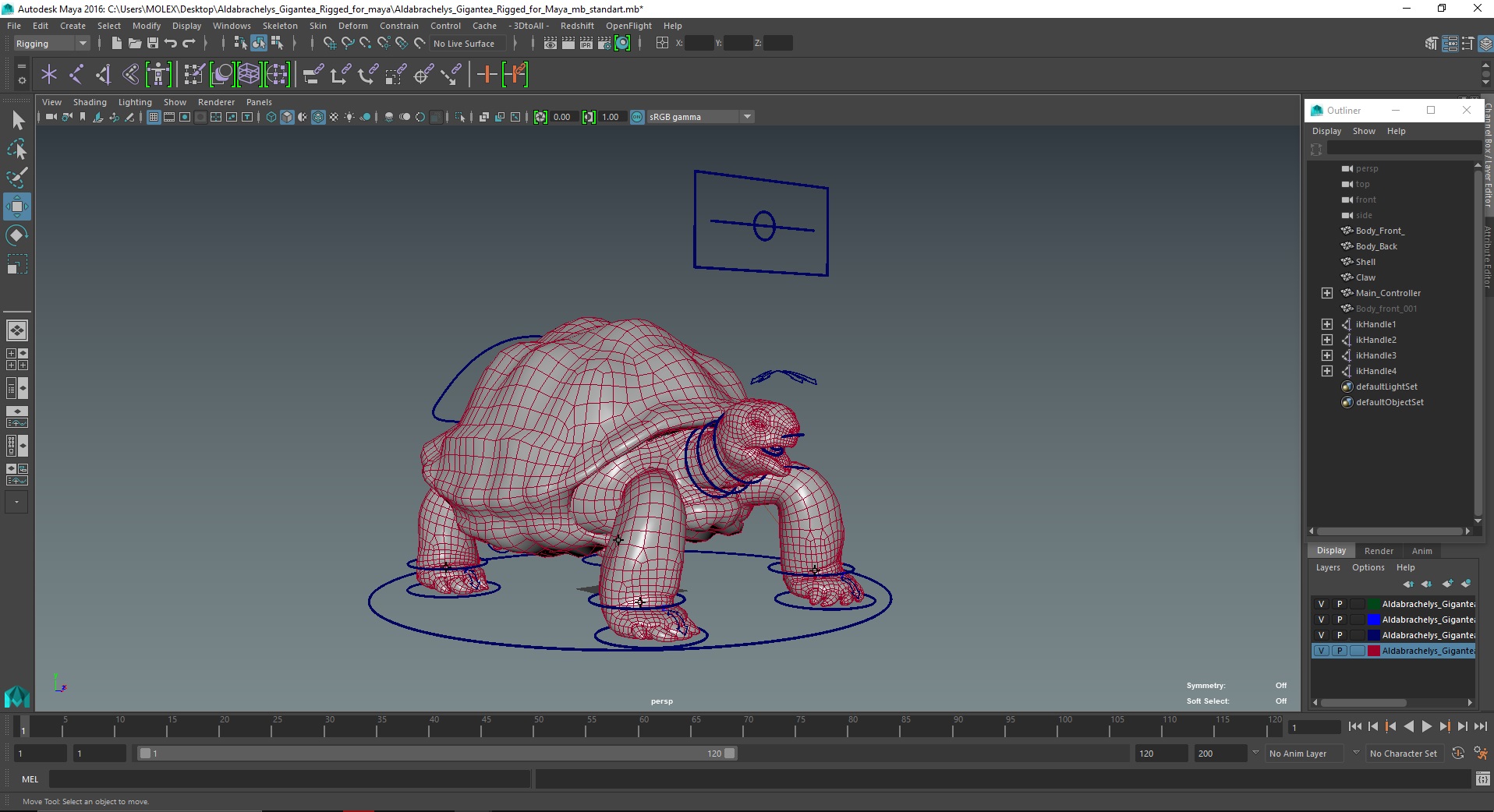Undo the last action arrow icon
The height and width of the screenshot is (812, 1494).
[x=171, y=44]
